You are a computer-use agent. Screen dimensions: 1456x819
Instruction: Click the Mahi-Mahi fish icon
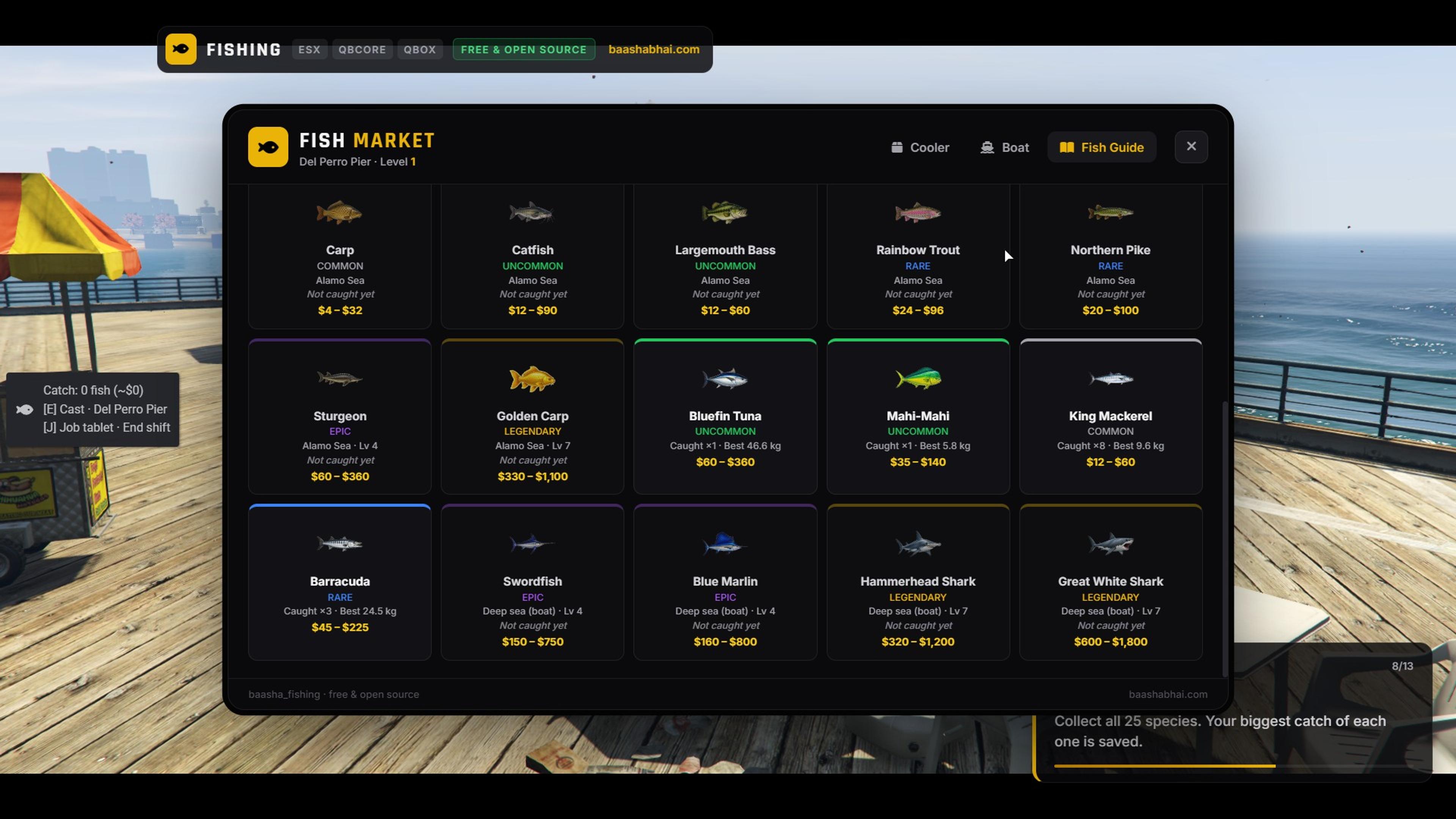pyautogui.click(x=918, y=379)
